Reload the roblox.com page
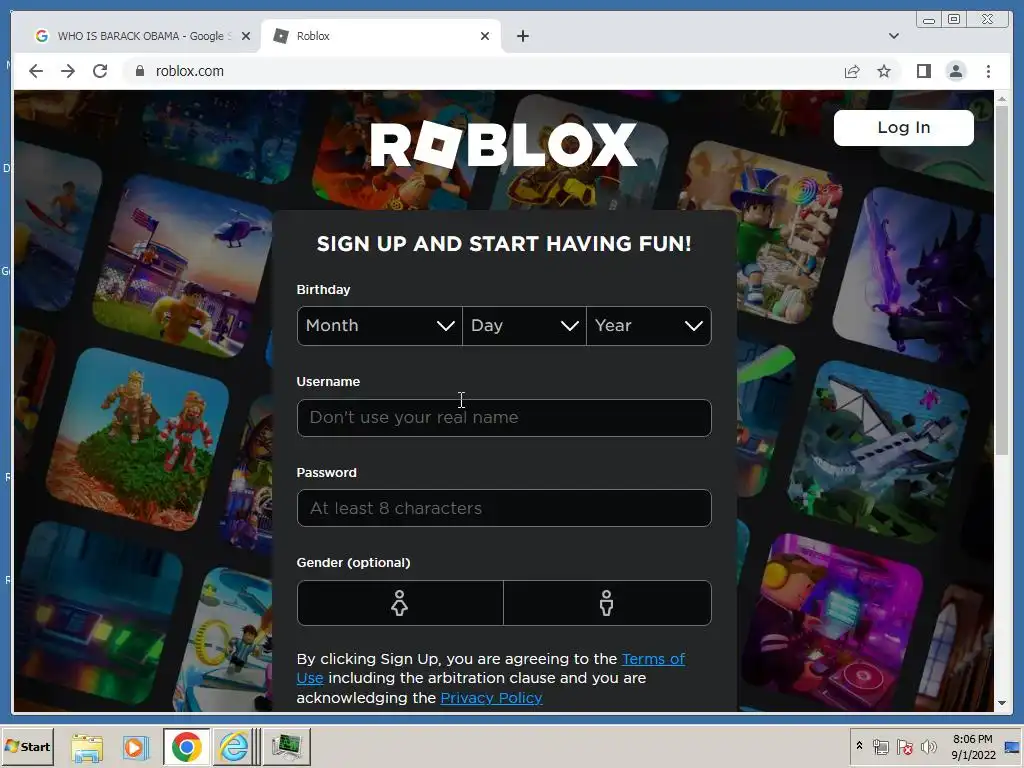This screenshot has width=1024, height=768. pyautogui.click(x=100, y=71)
